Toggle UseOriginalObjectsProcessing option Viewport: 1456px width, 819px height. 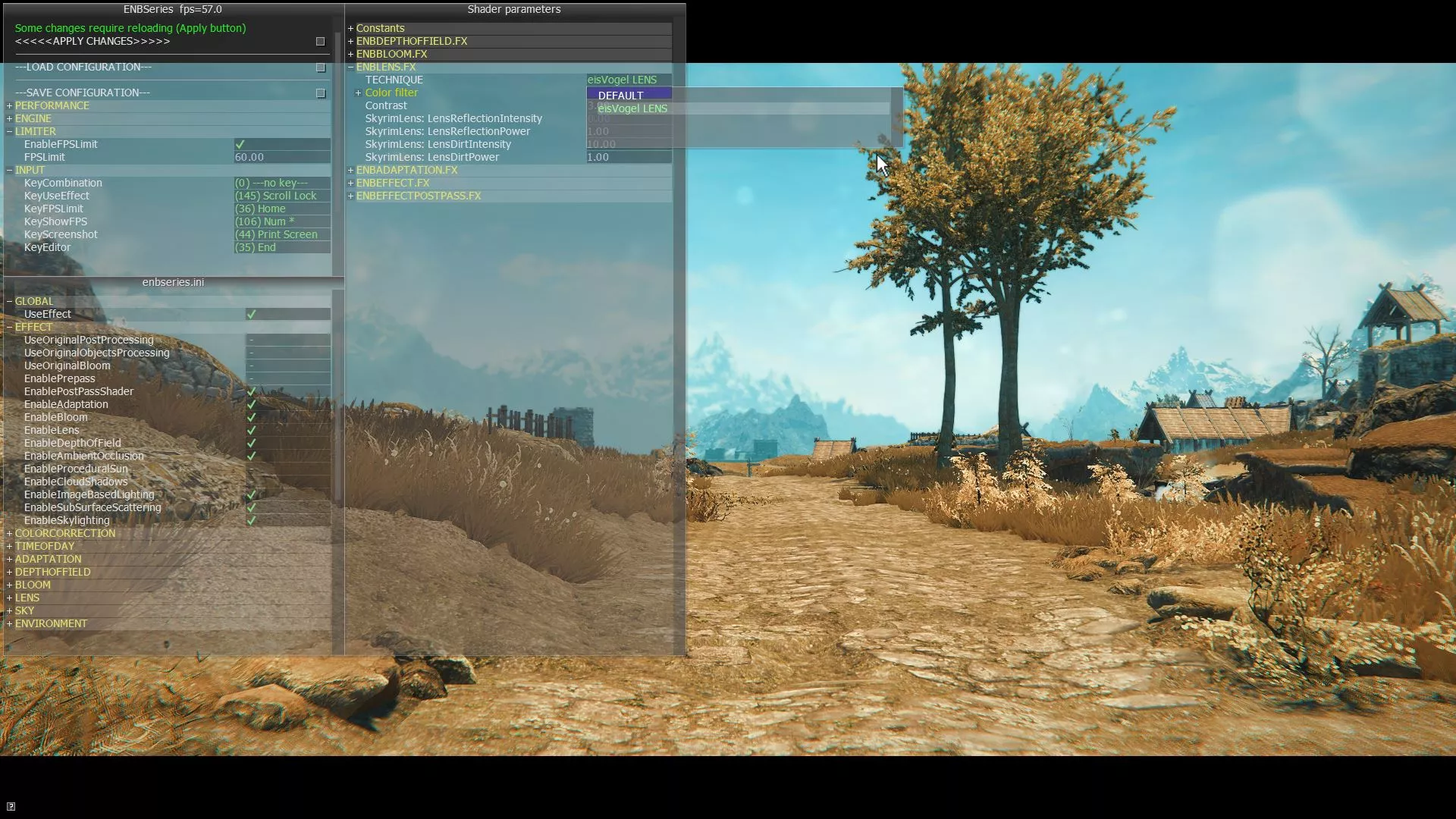coord(287,353)
